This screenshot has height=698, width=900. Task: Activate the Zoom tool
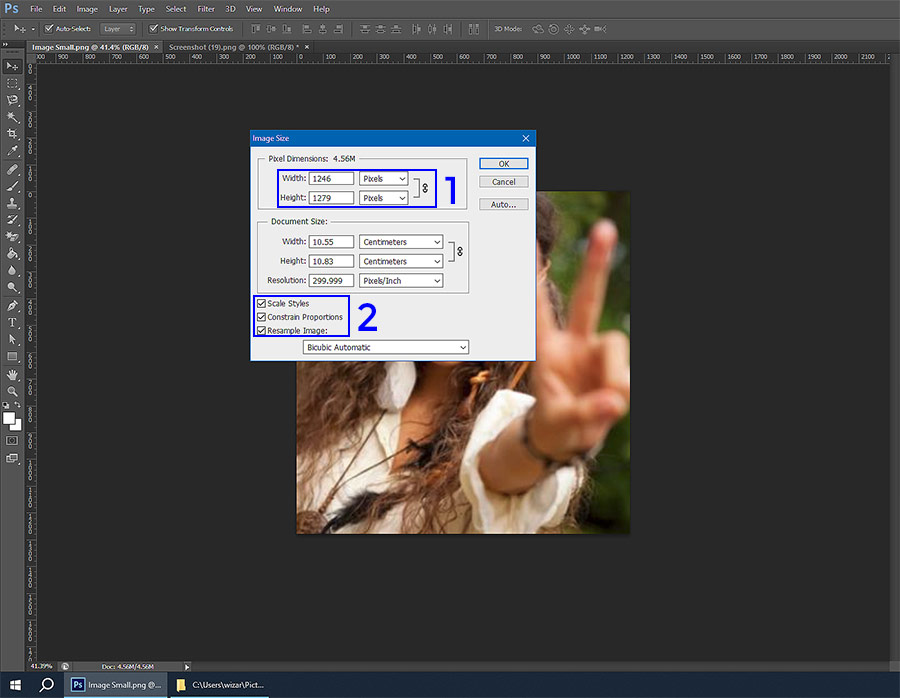pos(12,389)
